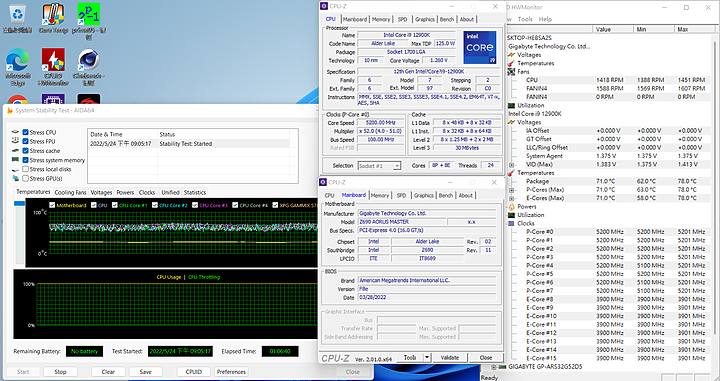
Task: Toggle the CPU Core #1 graph checkbox
Action: (115, 205)
